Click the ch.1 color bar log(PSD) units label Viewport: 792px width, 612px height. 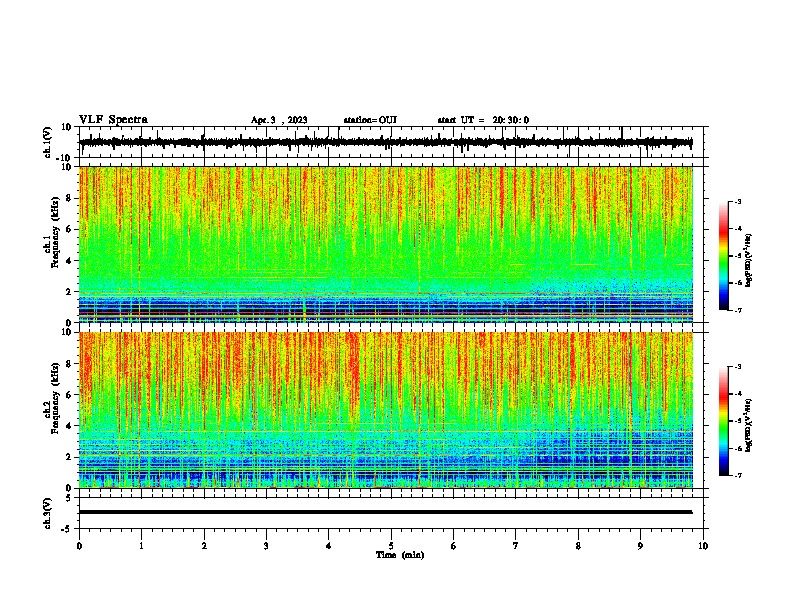click(748, 260)
